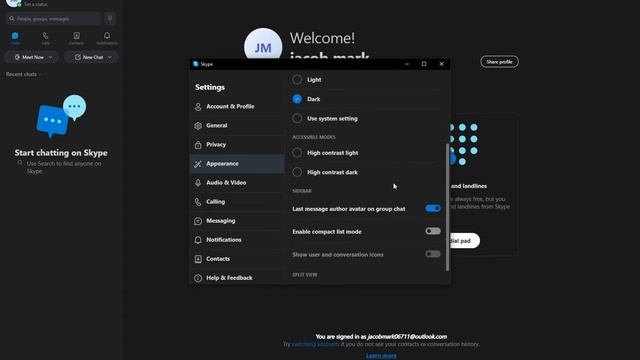640x360 pixels.
Task: Click the Settings window vertical scrollbar
Action: tap(448, 207)
